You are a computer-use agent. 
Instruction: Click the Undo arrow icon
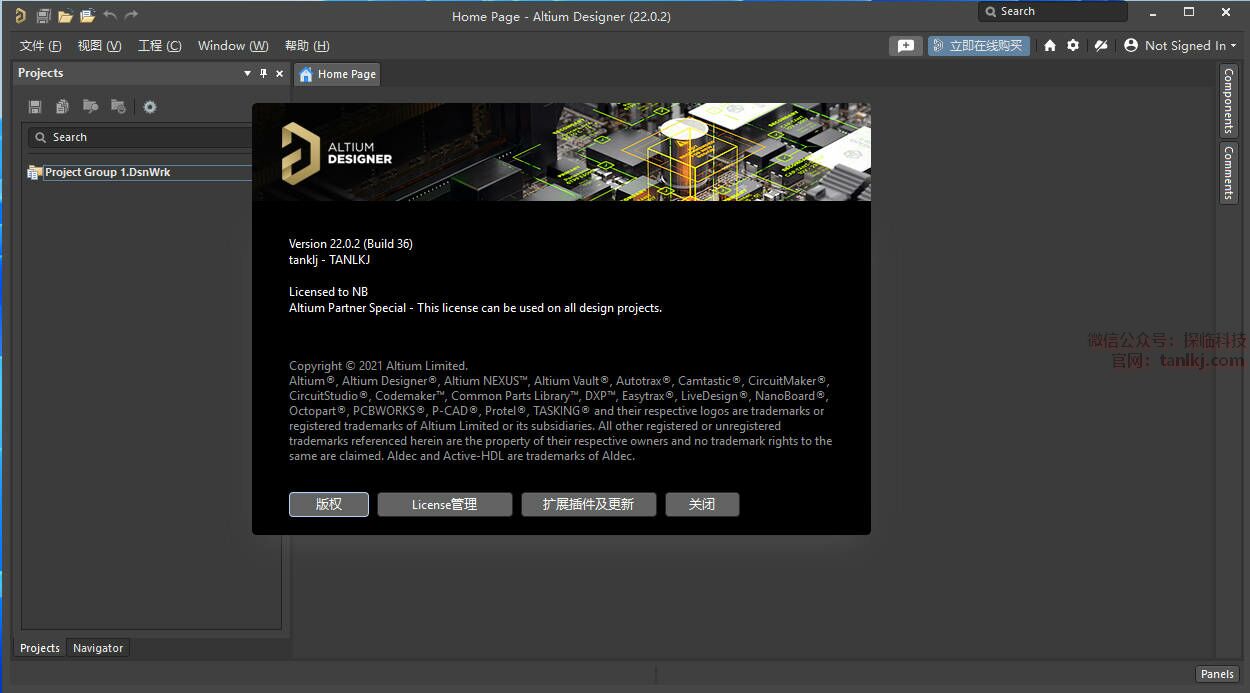109,15
